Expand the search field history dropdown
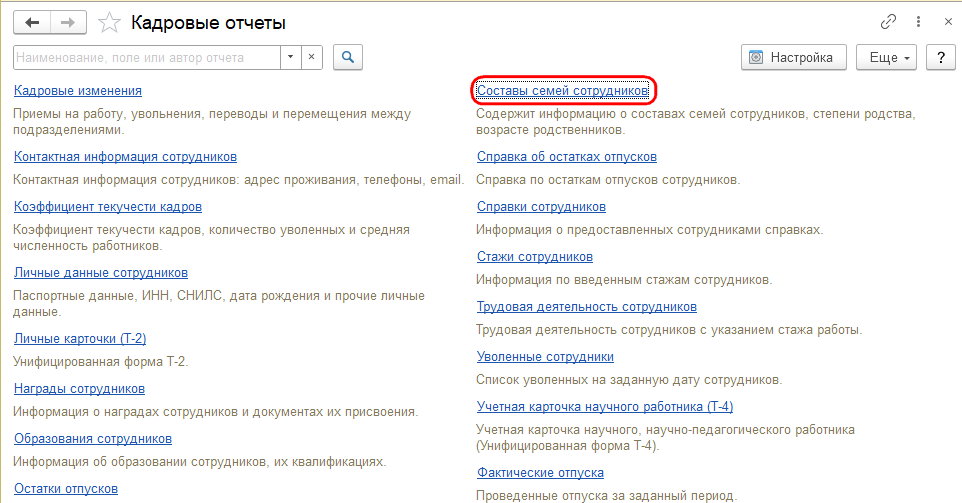 290,57
